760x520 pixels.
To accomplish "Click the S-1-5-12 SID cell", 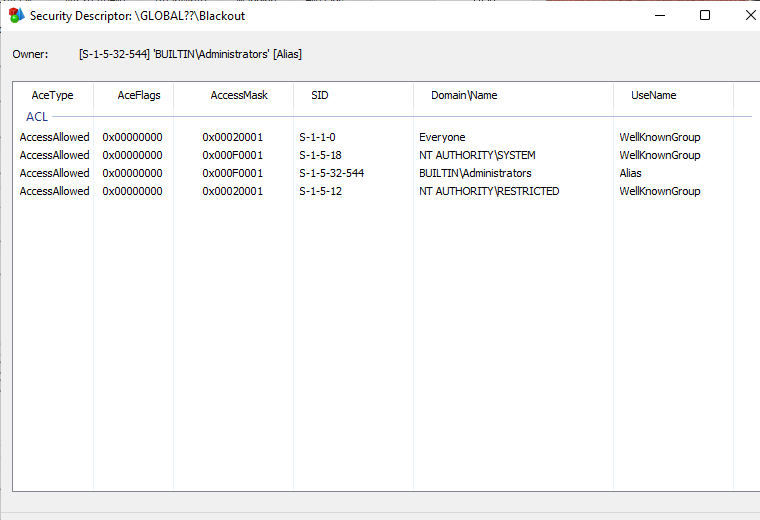I will pyautogui.click(x=320, y=191).
